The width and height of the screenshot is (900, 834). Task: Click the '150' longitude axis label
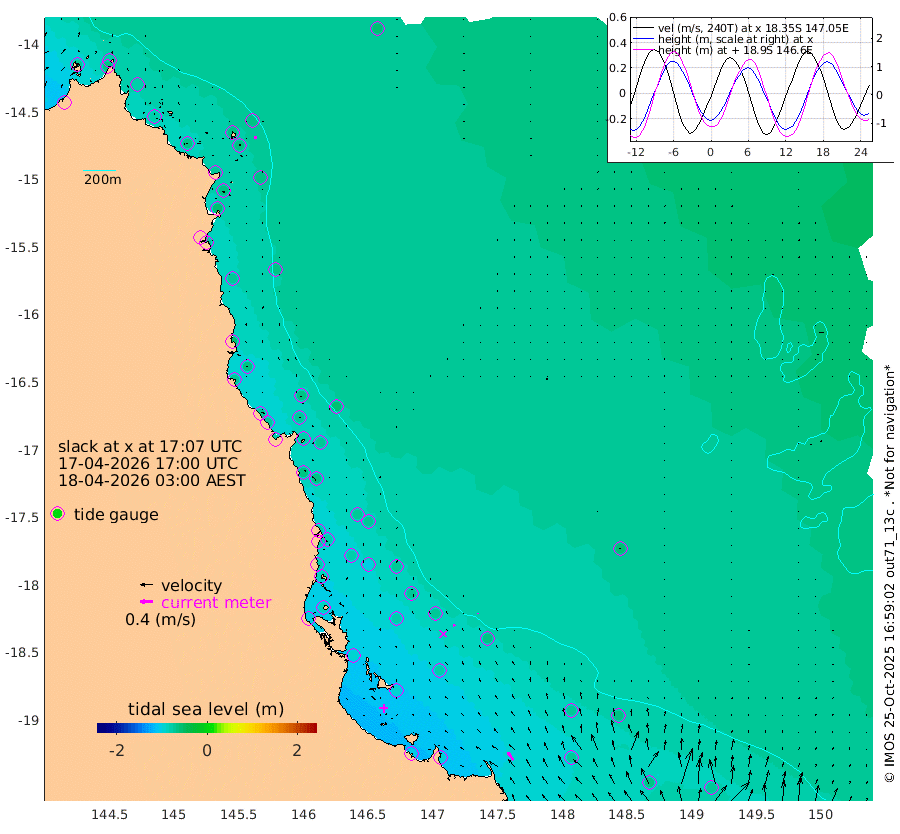(821, 815)
